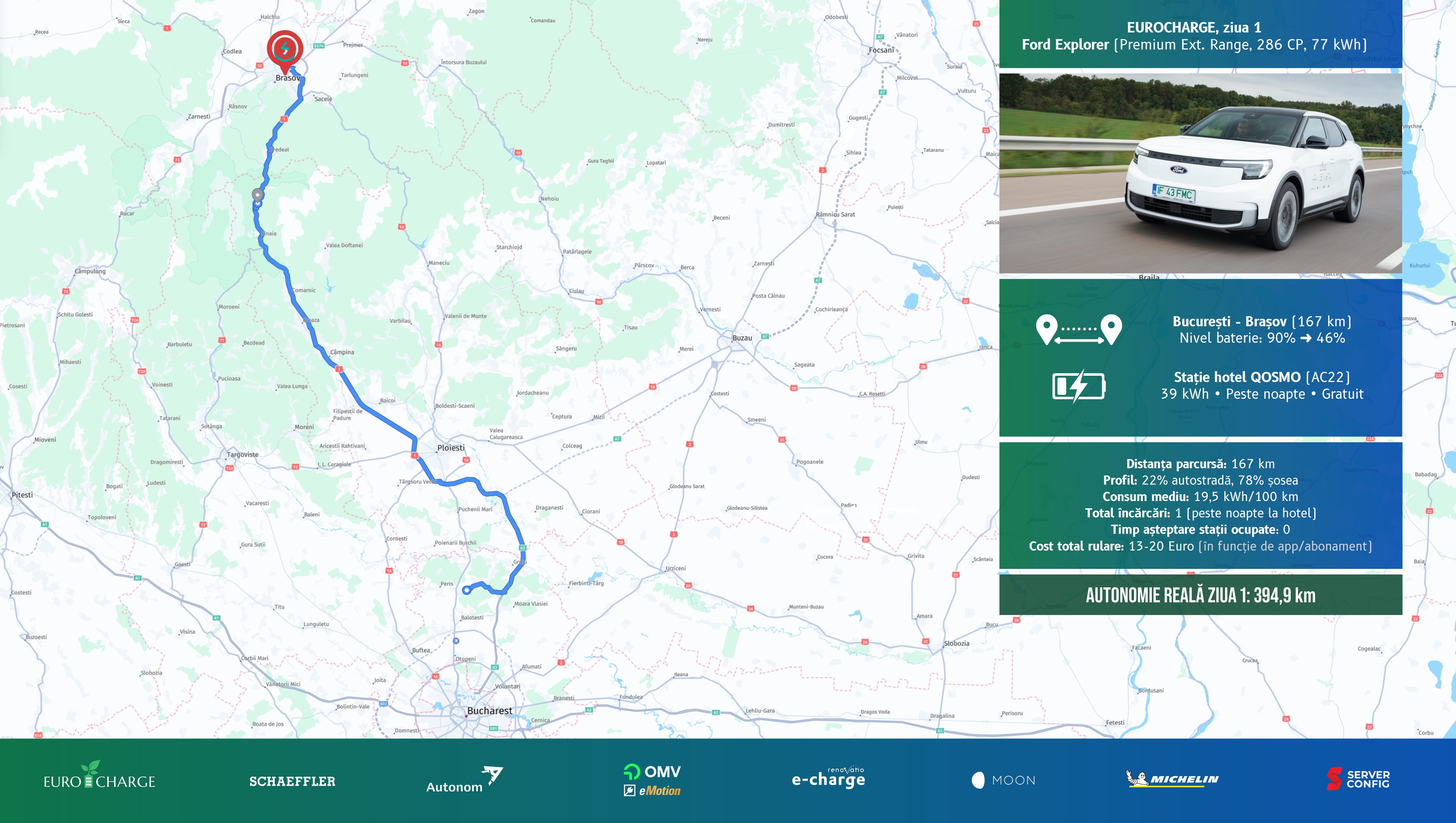Click the Câmpulung label on map
Screen dimensions: 1456x823
(x=90, y=271)
